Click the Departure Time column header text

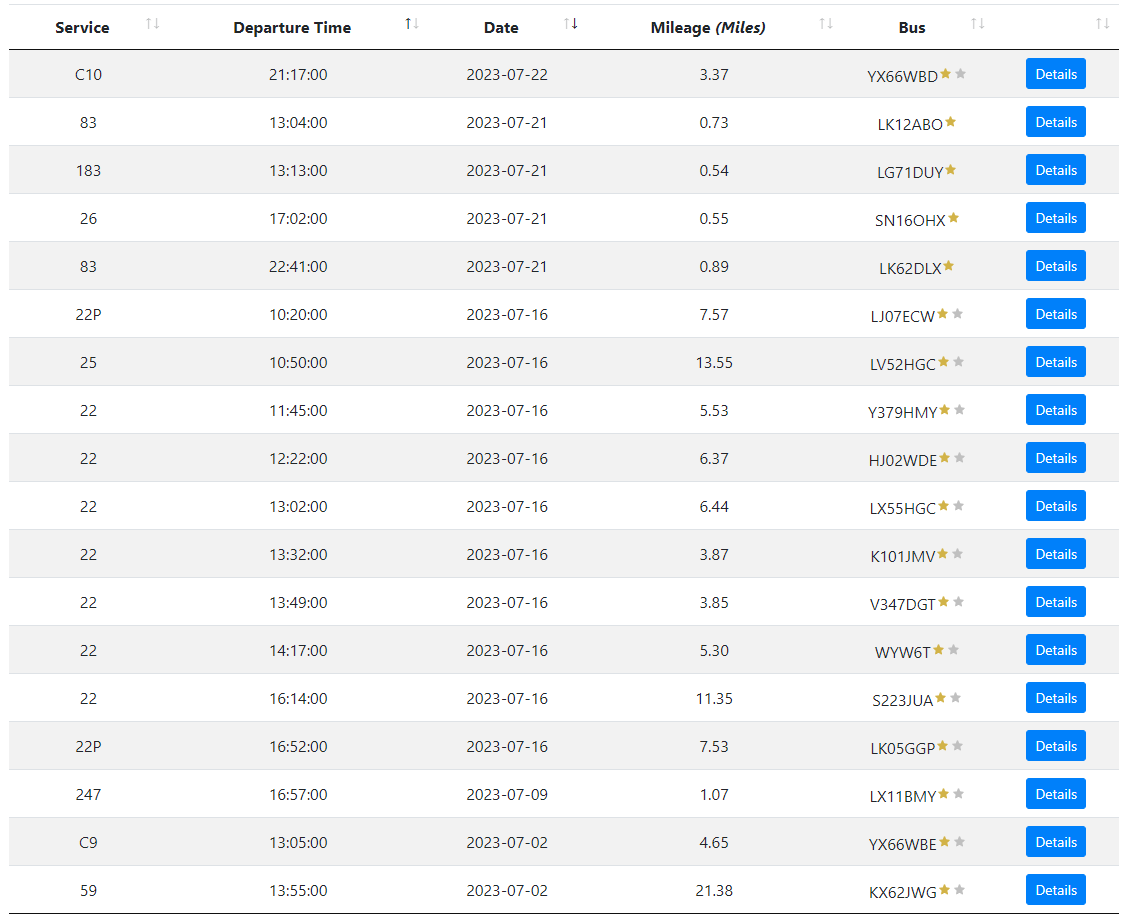[292, 28]
